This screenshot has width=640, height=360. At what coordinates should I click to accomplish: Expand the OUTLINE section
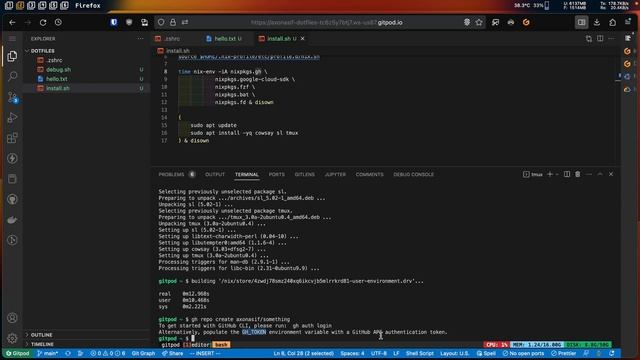(86, 335)
